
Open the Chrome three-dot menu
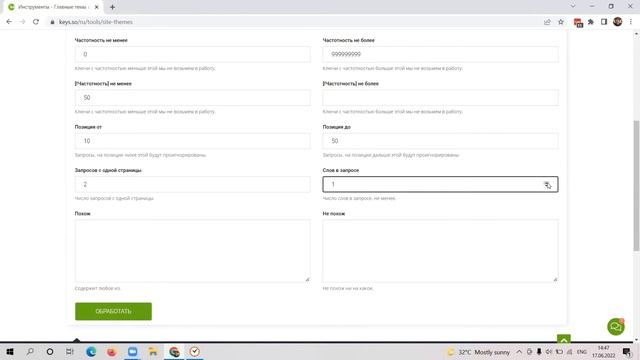click(631, 22)
